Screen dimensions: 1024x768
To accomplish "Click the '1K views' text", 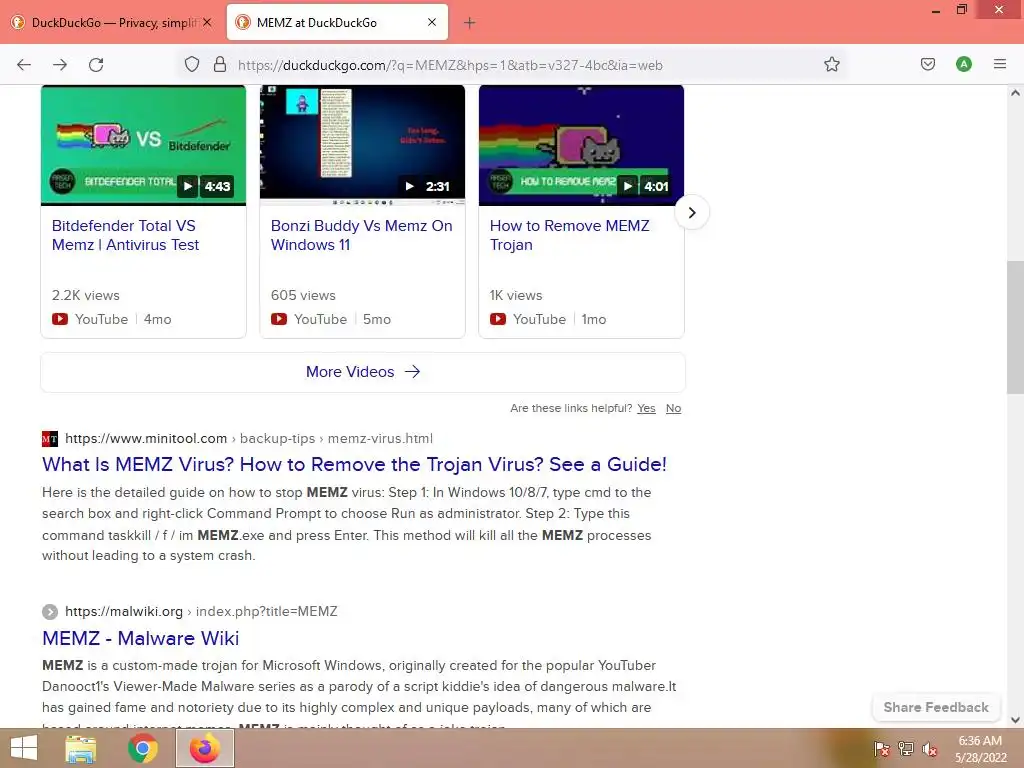I will coord(516,295).
